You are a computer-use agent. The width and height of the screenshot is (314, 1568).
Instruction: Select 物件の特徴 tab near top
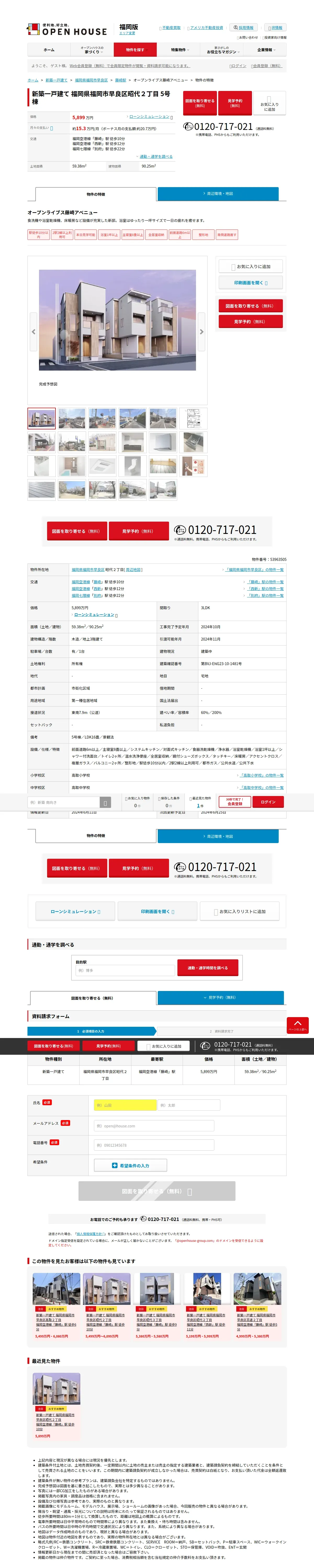pos(96,194)
